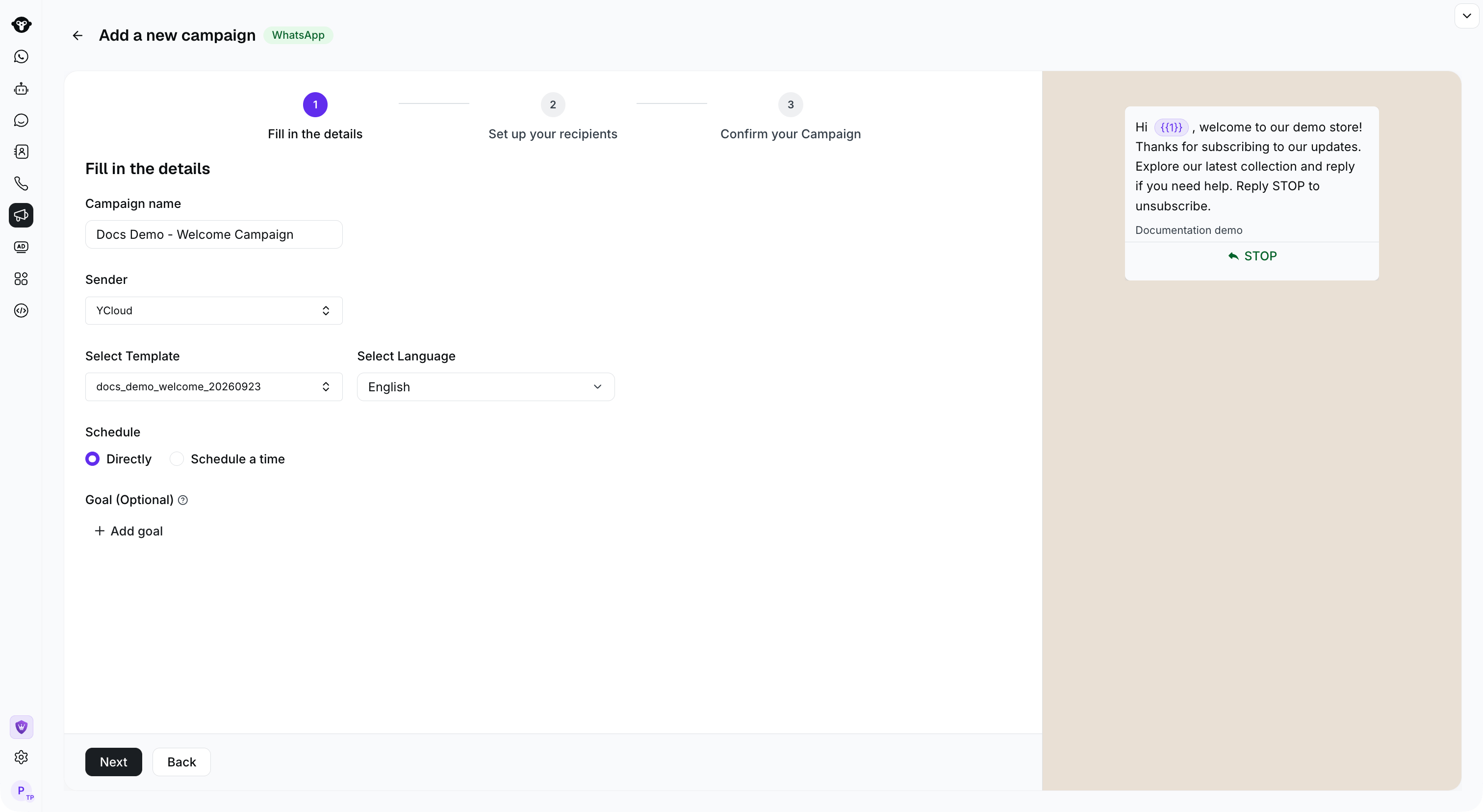1483x812 pixels.
Task: Open the Sender dropdown showing YCloud
Action: click(214, 311)
